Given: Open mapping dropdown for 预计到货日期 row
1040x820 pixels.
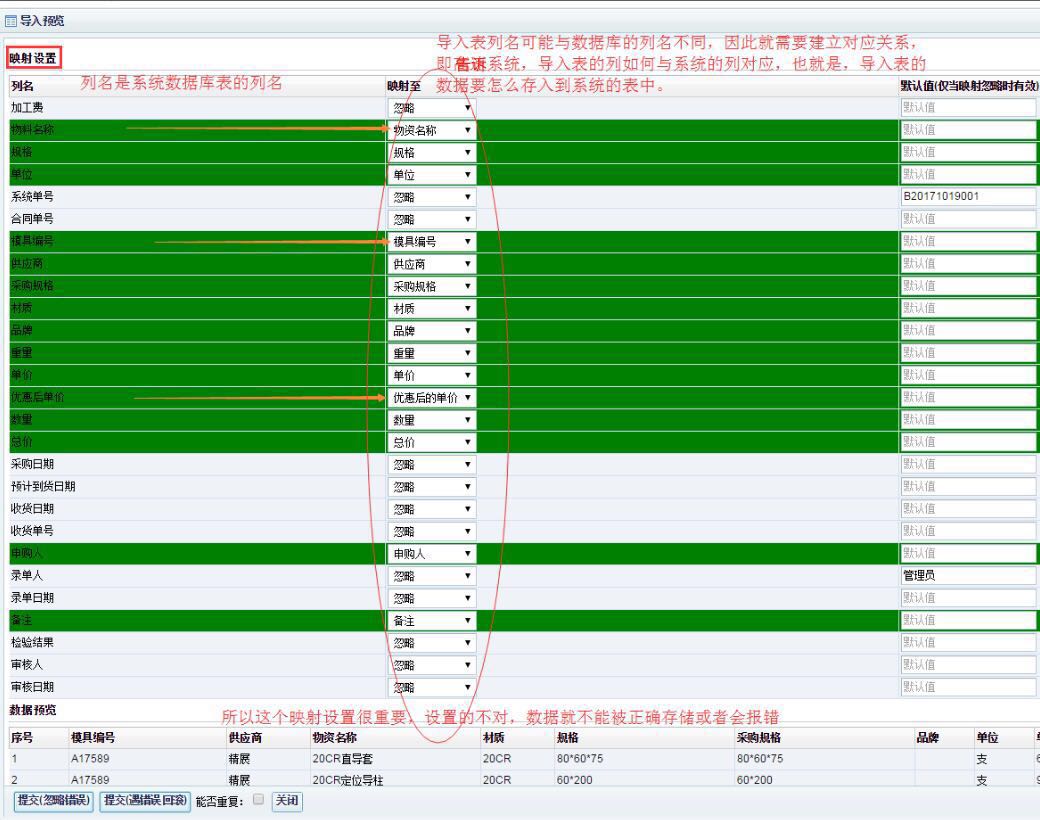Looking at the screenshot, I should point(432,487).
